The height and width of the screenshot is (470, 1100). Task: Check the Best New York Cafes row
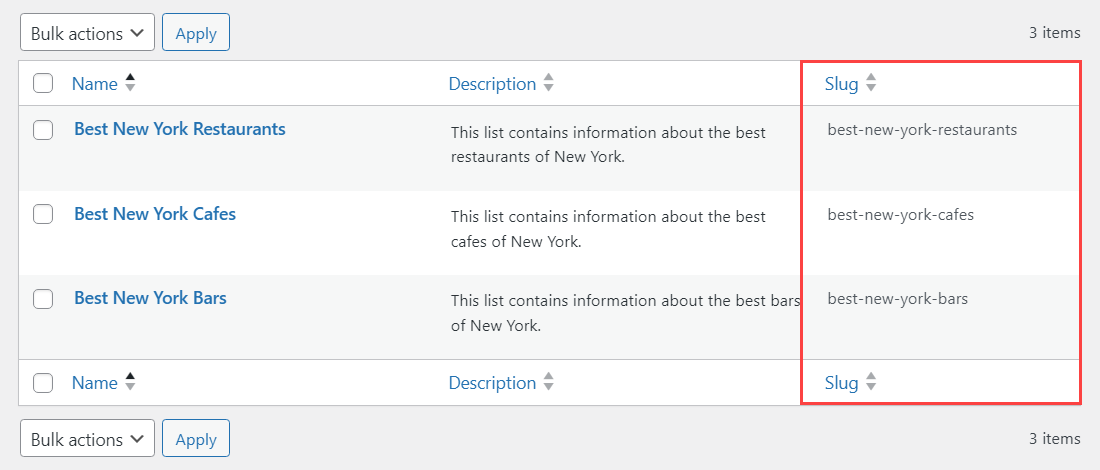pos(43,214)
